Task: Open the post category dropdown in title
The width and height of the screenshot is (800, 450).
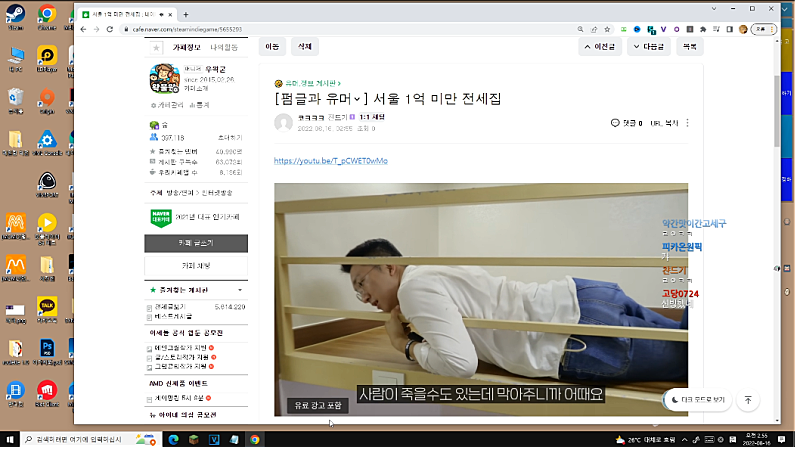Action: [357, 98]
